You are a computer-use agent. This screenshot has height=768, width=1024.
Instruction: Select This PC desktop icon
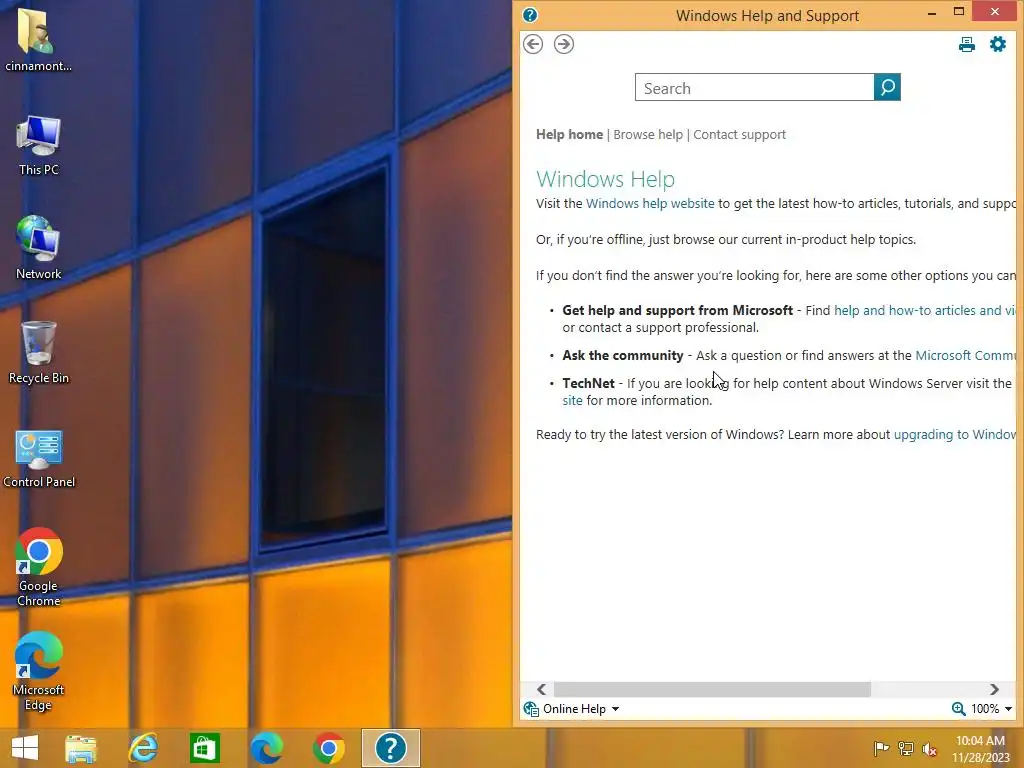coord(39,146)
